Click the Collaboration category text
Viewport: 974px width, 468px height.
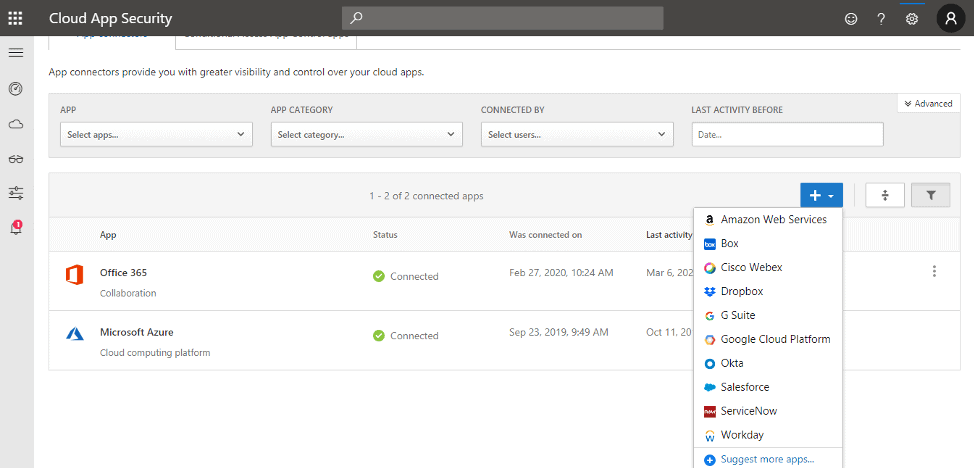[128, 293]
